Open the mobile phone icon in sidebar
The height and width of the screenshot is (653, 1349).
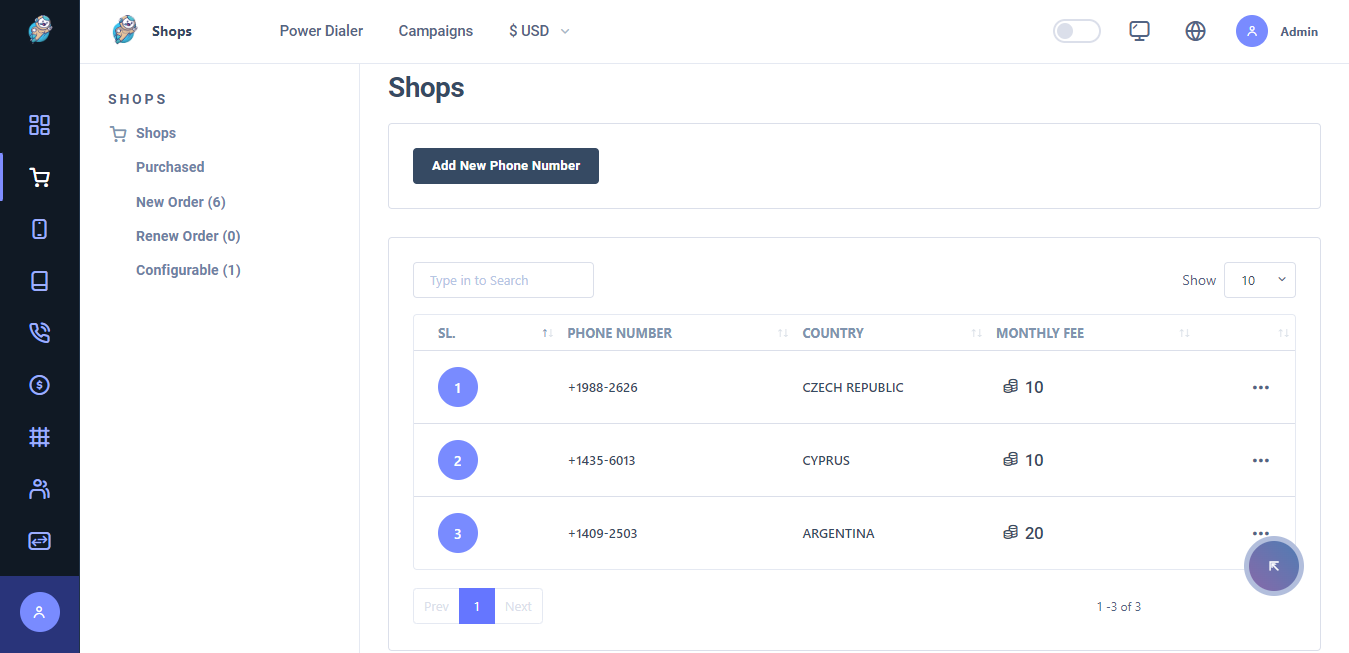[39, 229]
